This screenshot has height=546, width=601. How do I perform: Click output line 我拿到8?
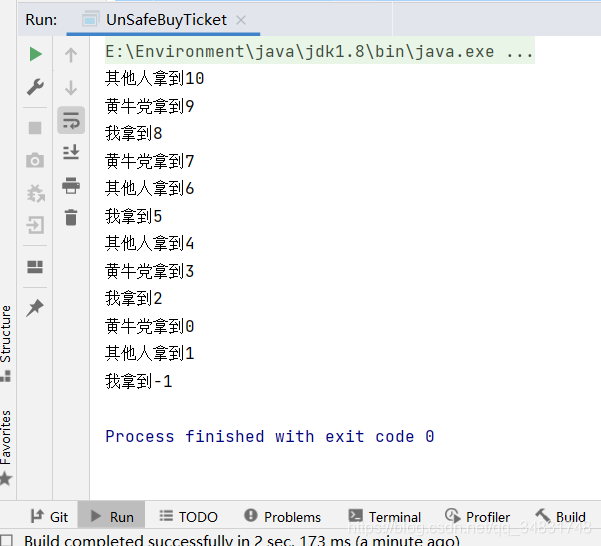pos(133,133)
